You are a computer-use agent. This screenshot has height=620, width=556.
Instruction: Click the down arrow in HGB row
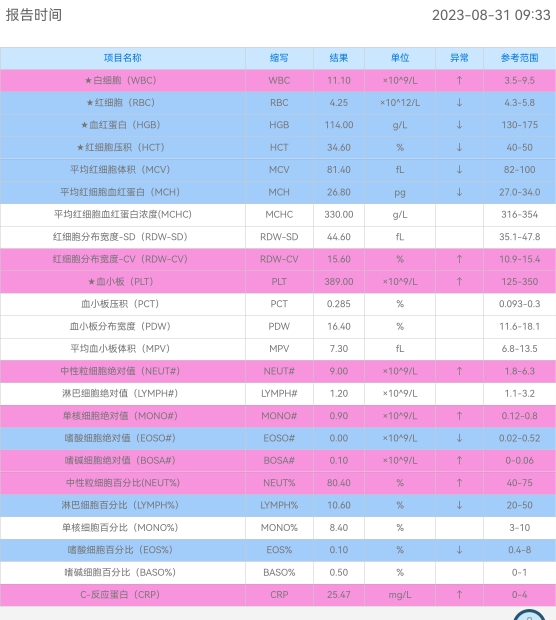click(x=459, y=125)
